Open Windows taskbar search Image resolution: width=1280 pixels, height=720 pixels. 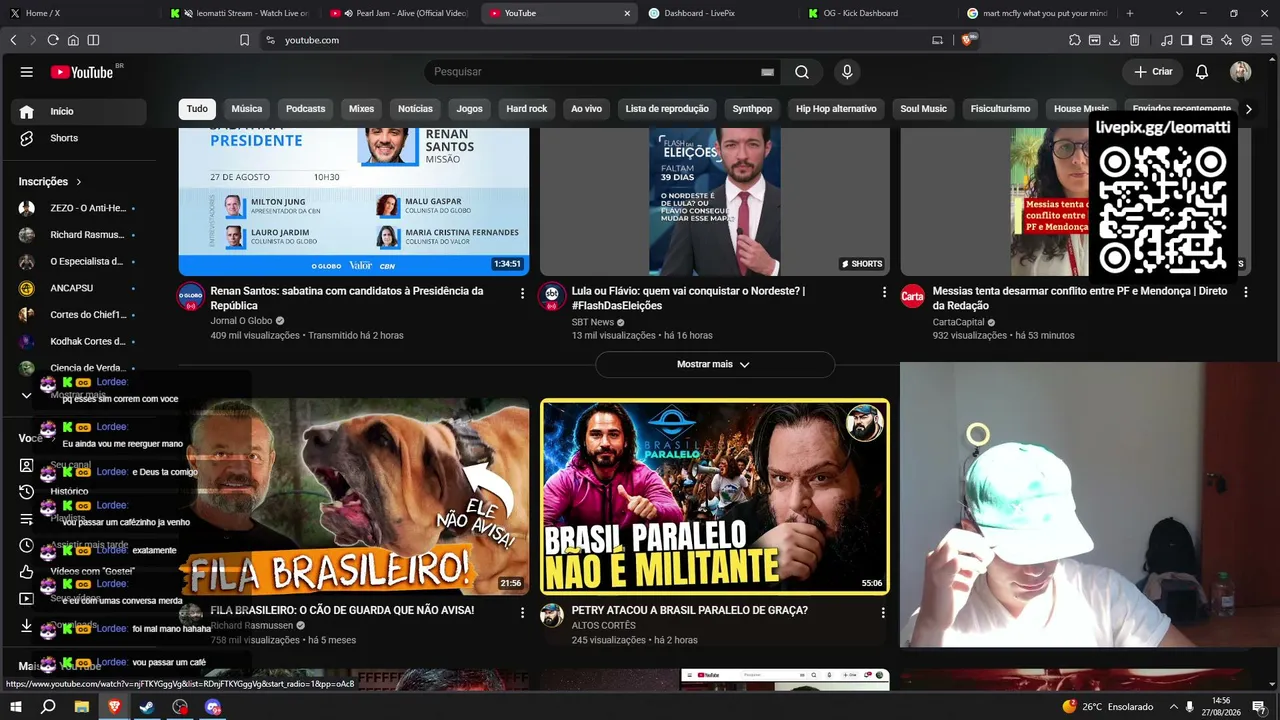[48, 707]
